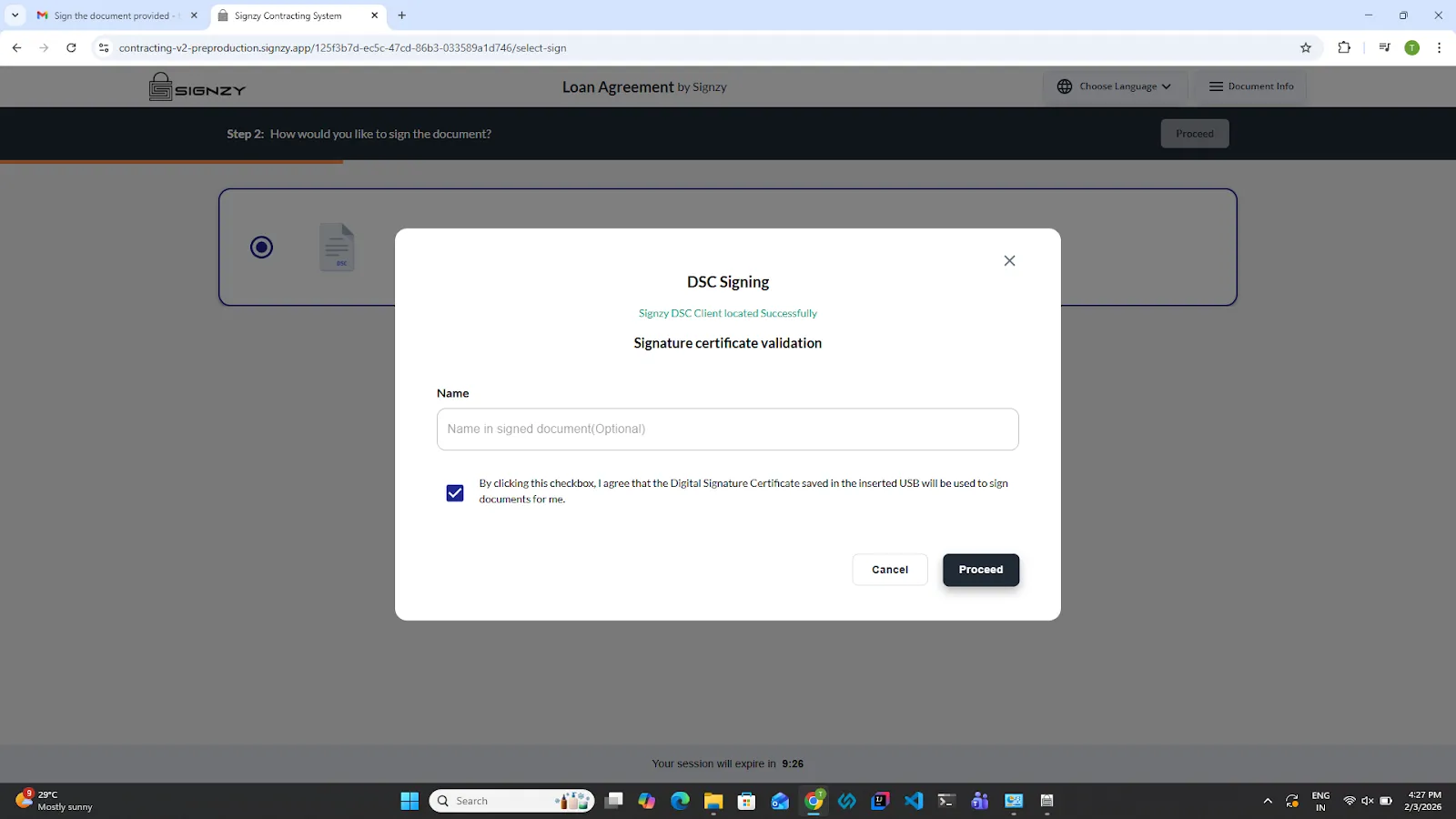Open the Choose Language dropdown
1456x819 pixels.
point(1115,86)
